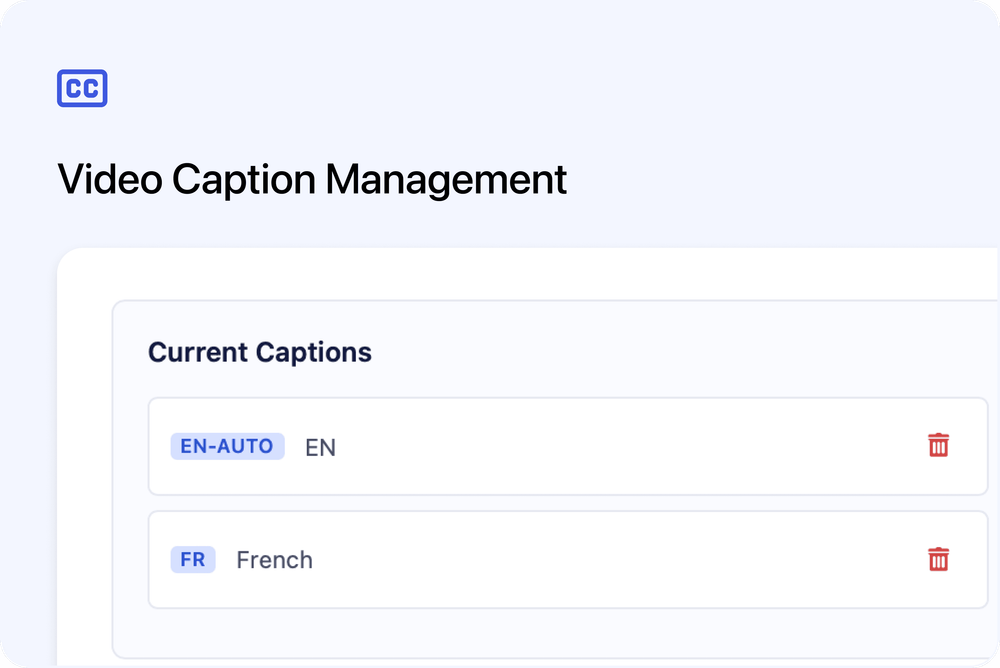Select the FR language badge
Viewport: 1000px width, 668px height.
[x=193, y=559]
